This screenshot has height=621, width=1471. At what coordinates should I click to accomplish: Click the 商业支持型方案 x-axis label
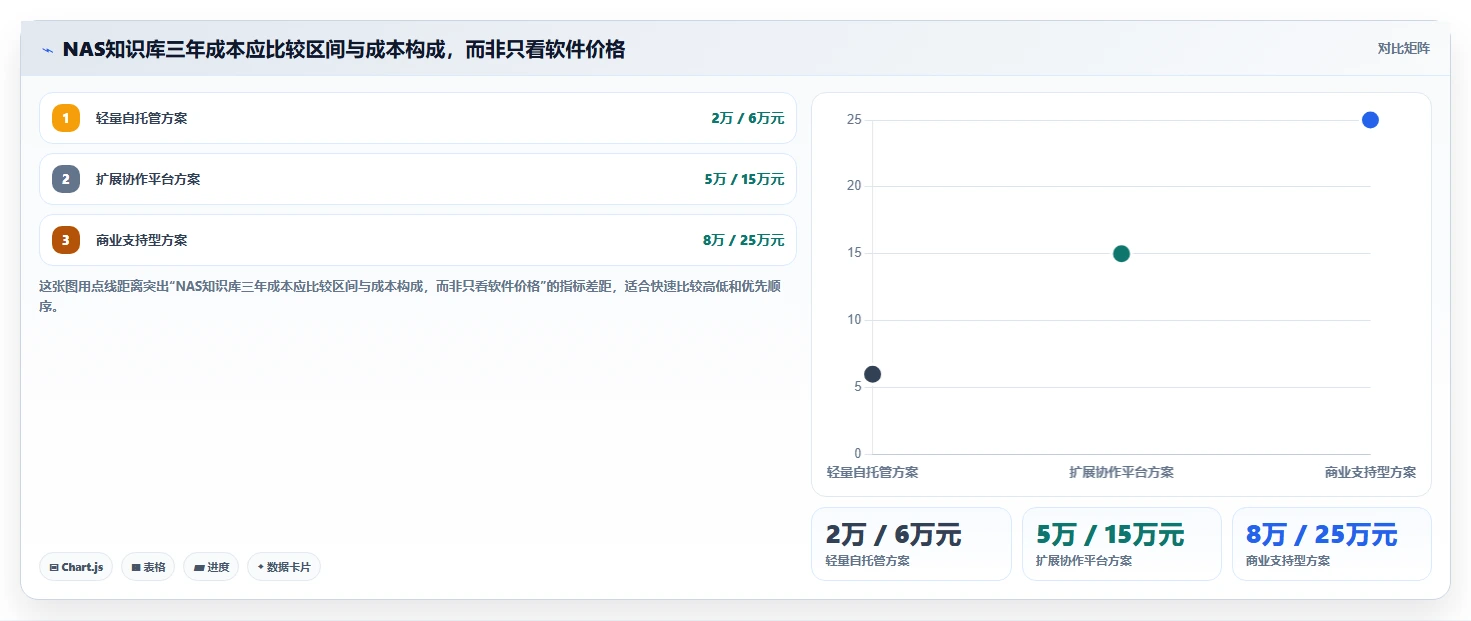pos(1370,472)
